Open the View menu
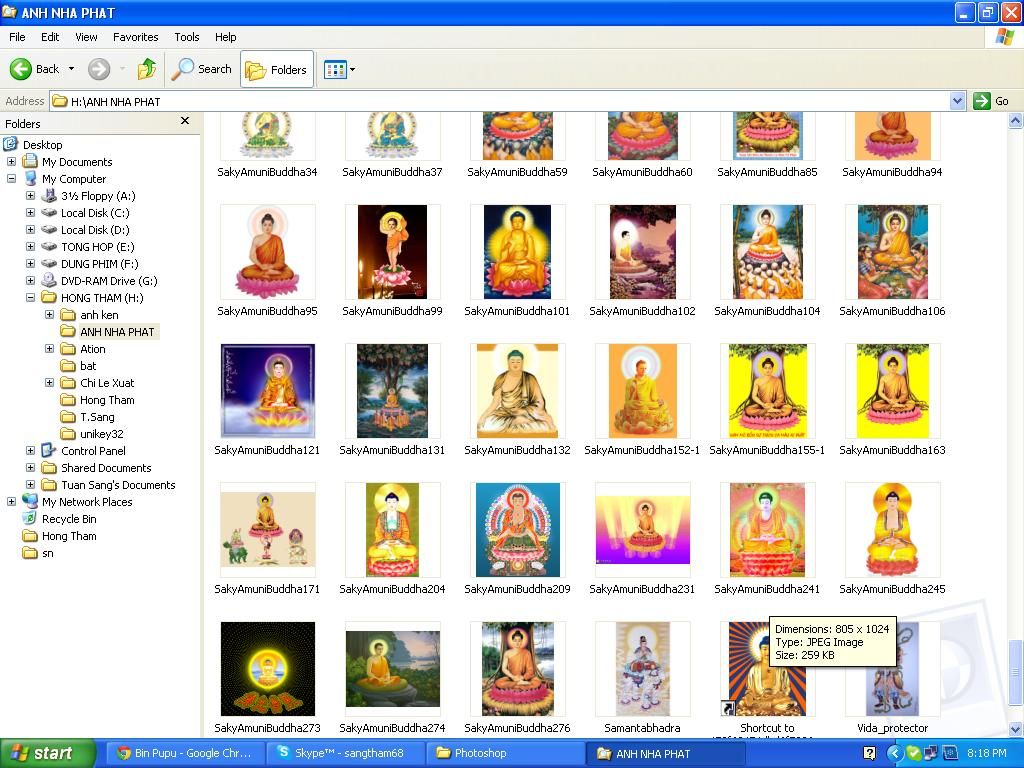The image size is (1024, 768). coord(86,37)
